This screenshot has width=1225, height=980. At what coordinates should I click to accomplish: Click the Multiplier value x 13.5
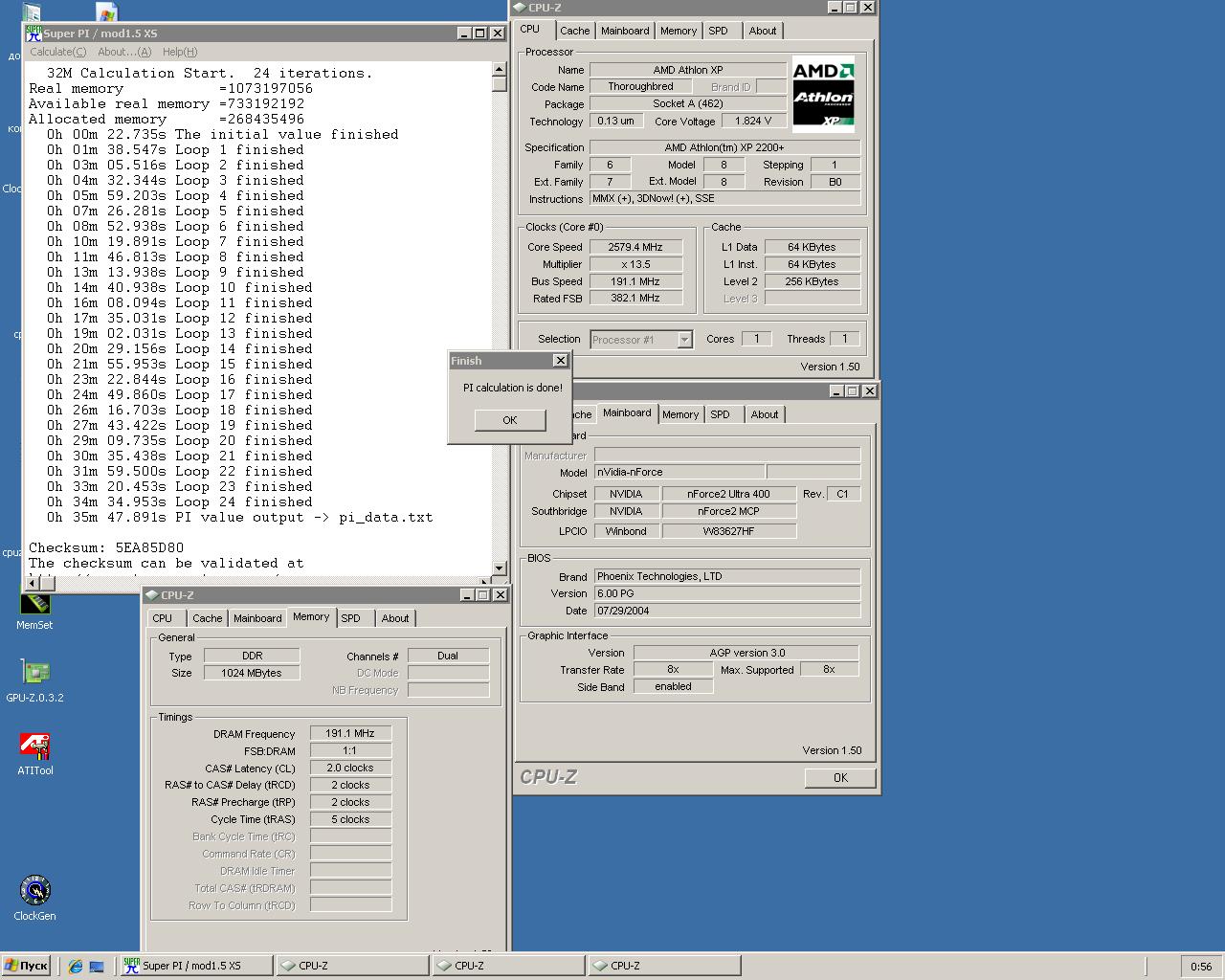coord(635,264)
